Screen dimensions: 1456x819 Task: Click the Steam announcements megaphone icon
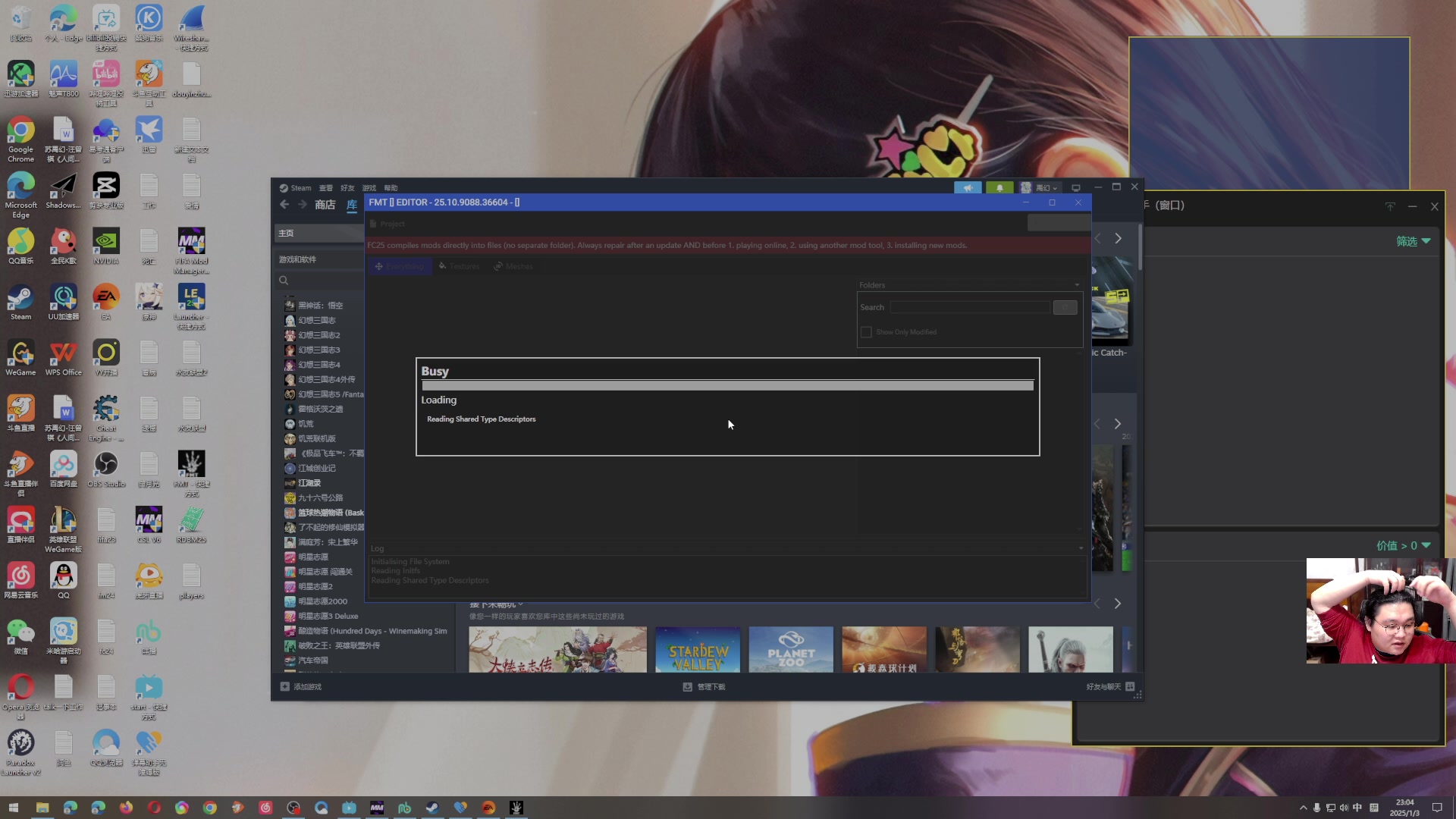click(x=967, y=188)
